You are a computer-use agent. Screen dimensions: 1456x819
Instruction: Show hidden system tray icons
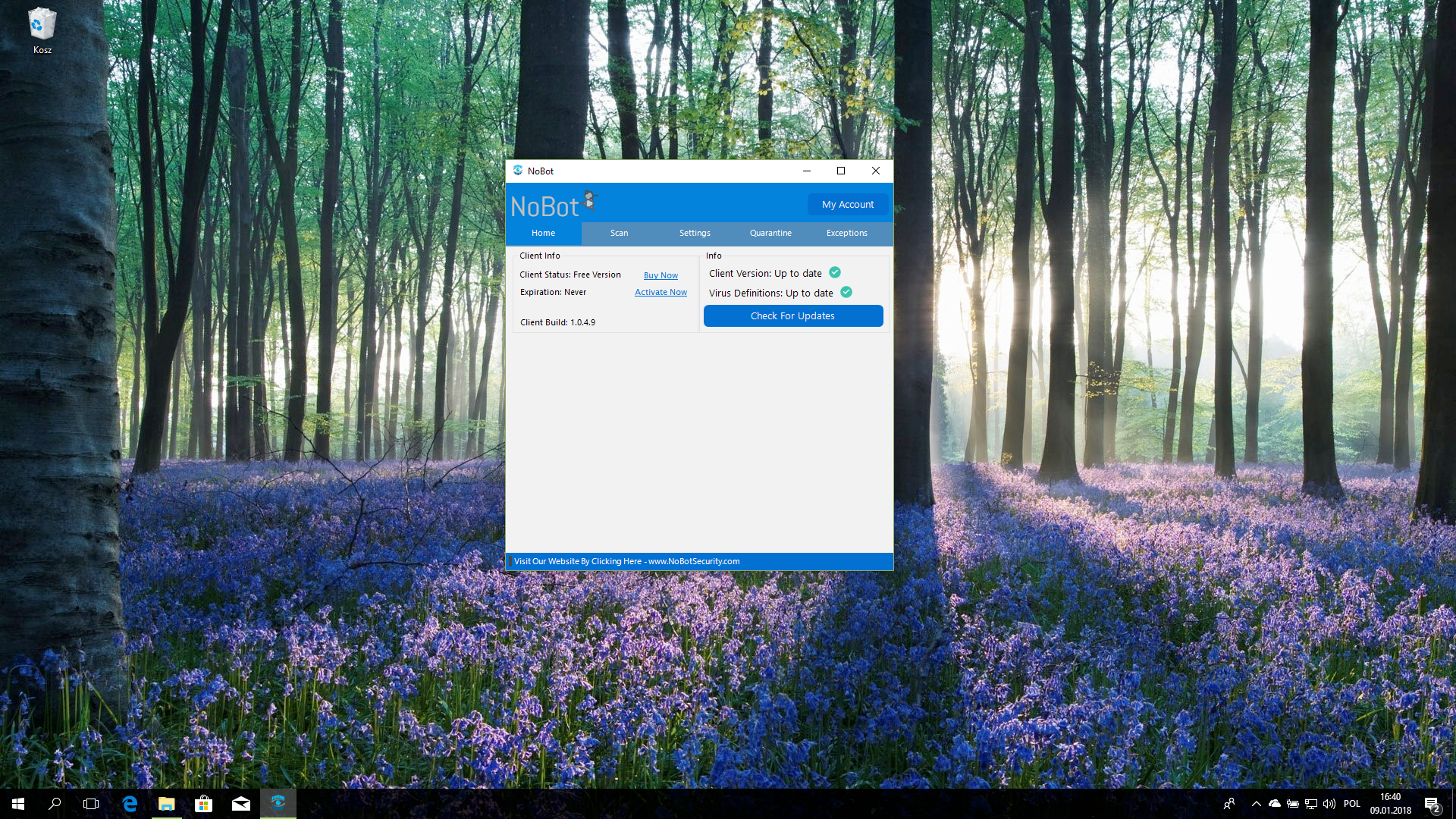(x=1256, y=804)
